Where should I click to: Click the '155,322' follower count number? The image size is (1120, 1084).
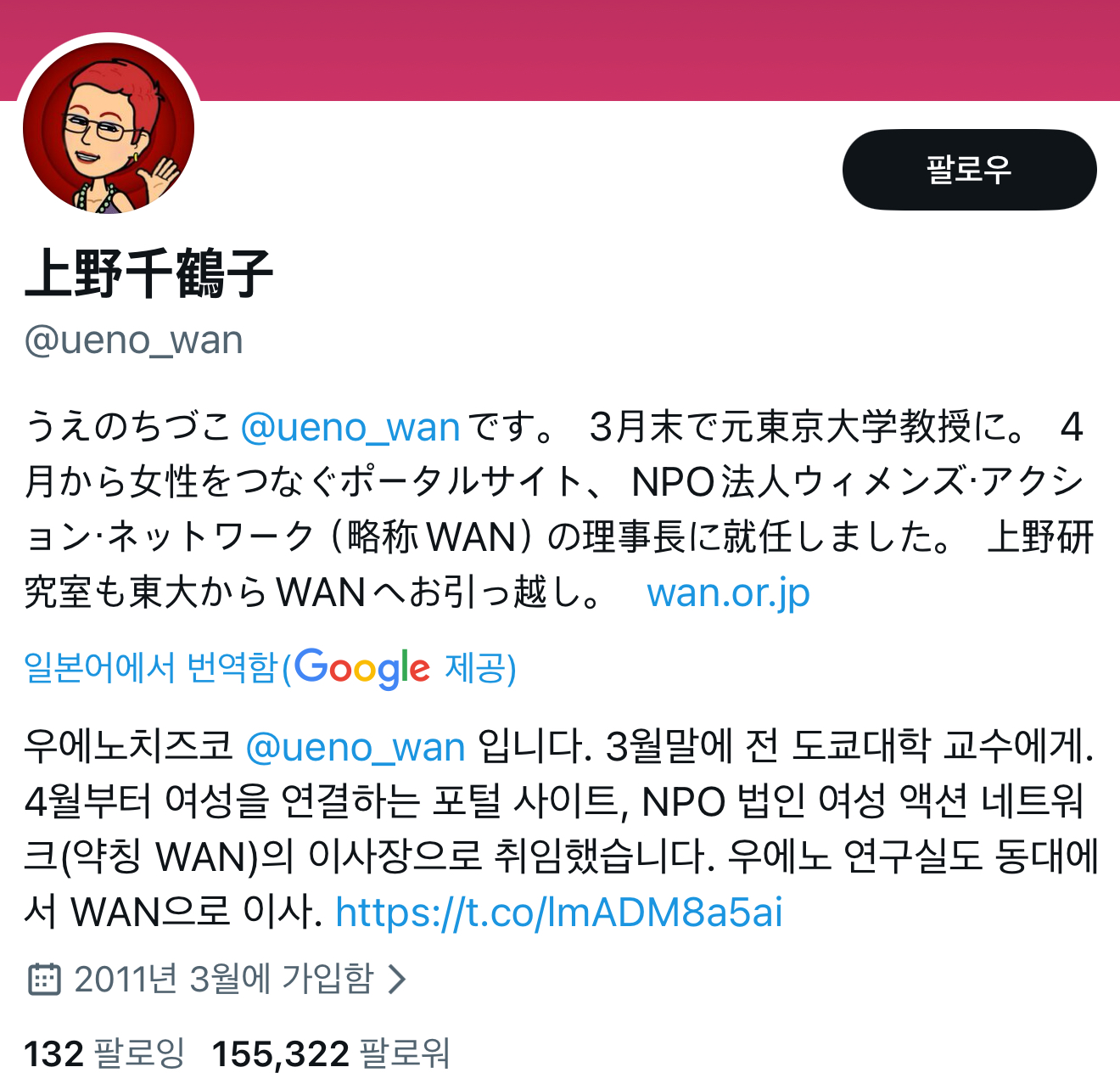coord(280,1053)
